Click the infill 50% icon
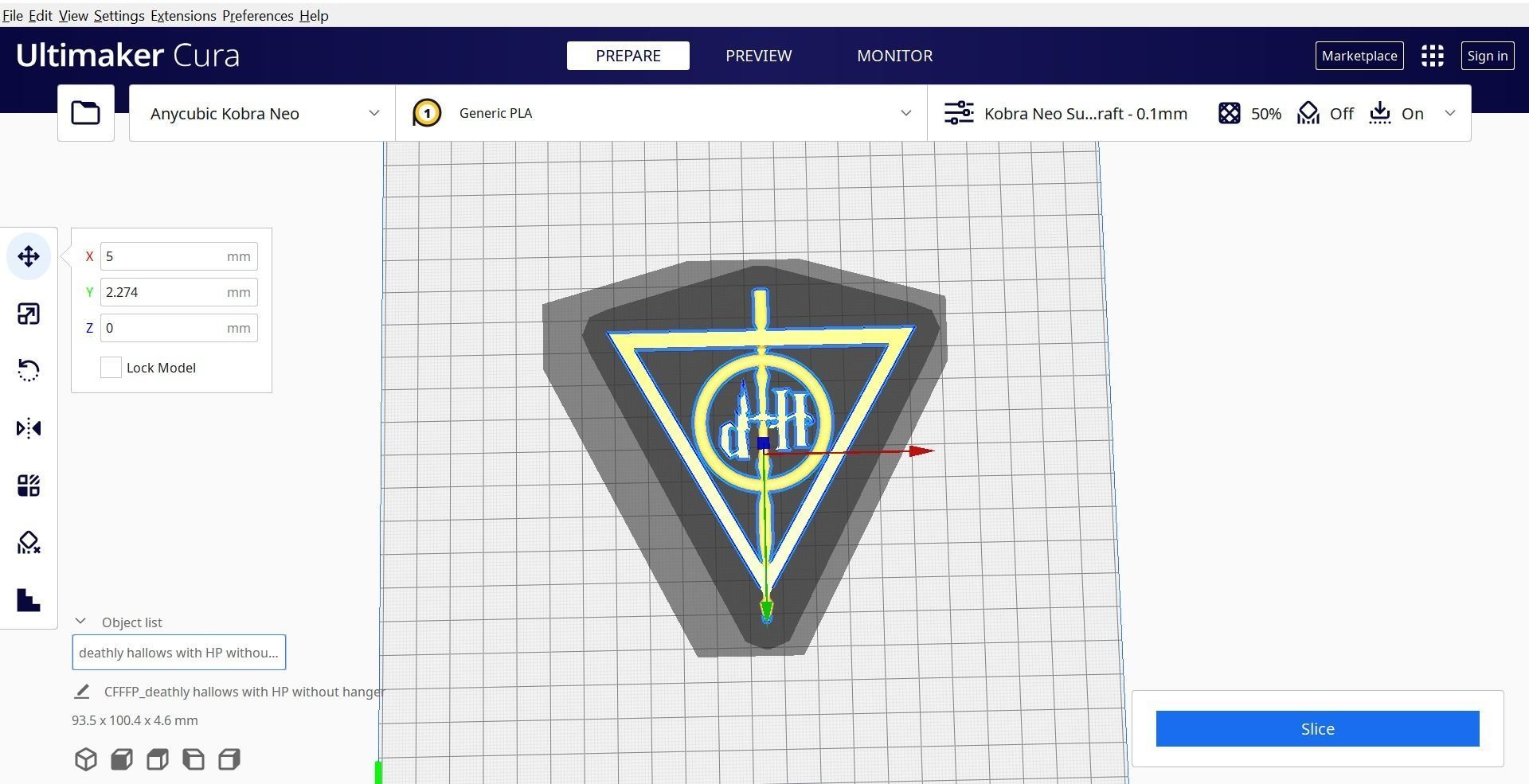The width and height of the screenshot is (1529, 784). [1229, 113]
